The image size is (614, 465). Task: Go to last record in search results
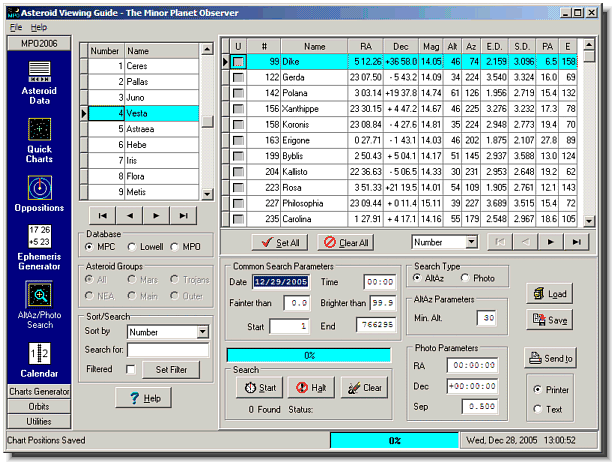(x=576, y=242)
